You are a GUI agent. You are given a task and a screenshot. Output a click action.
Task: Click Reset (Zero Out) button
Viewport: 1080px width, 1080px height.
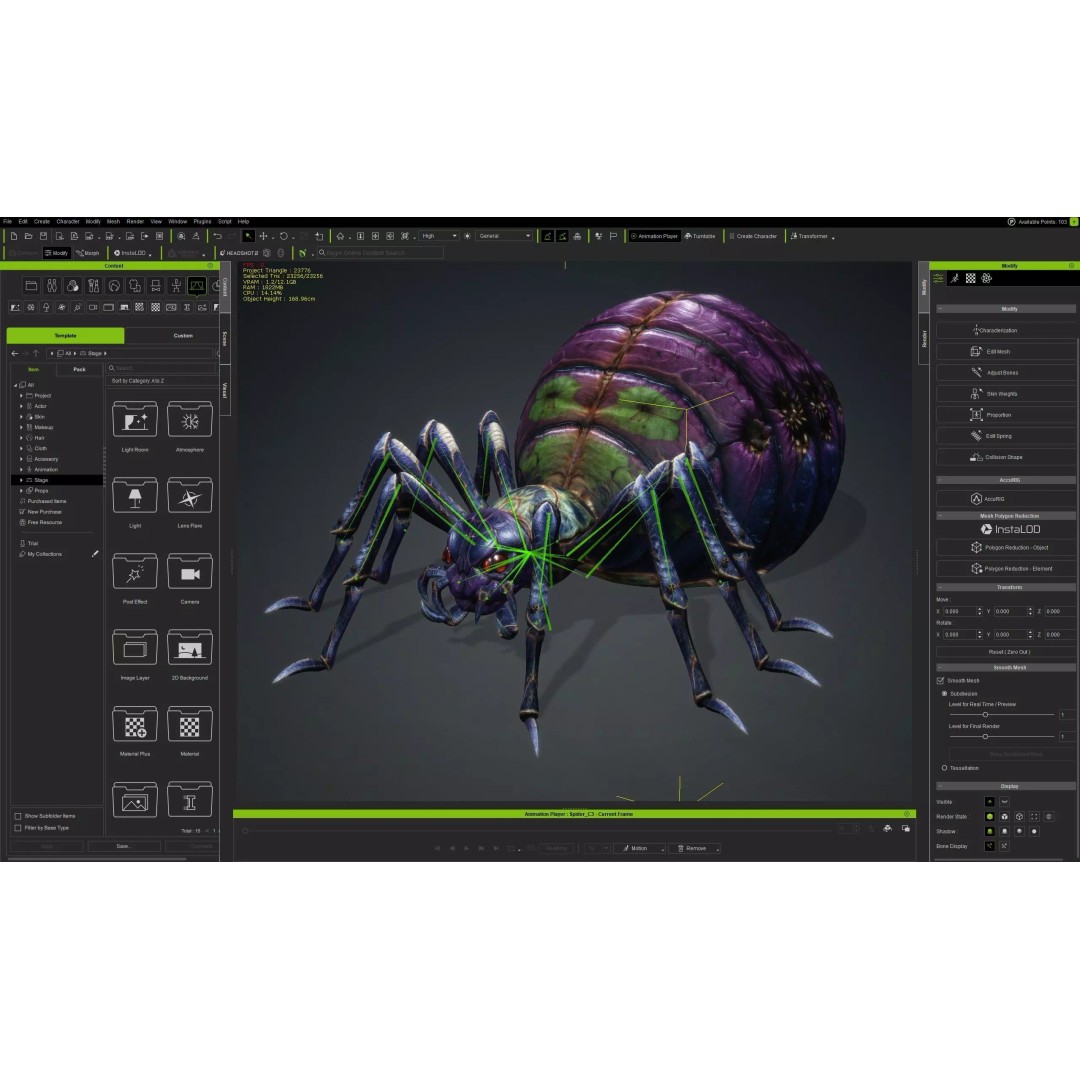click(x=1006, y=652)
